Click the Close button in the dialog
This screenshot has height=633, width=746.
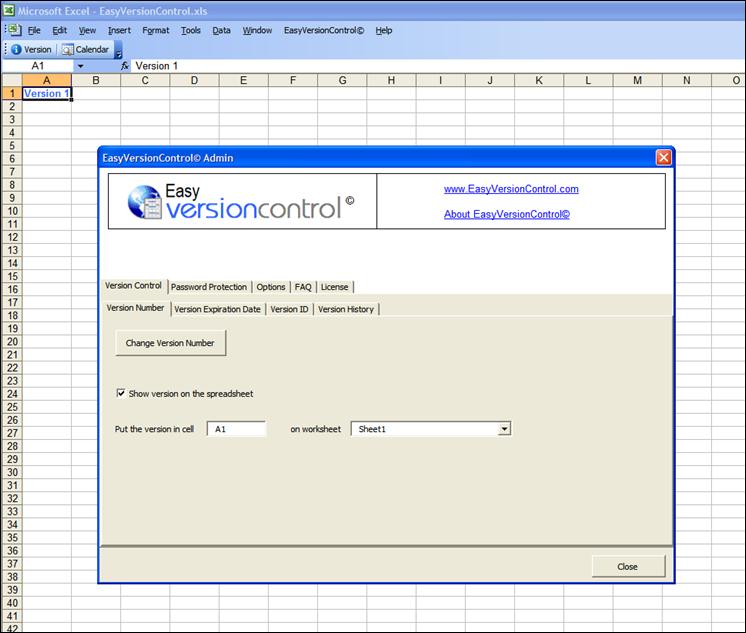click(x=628, y=566)
